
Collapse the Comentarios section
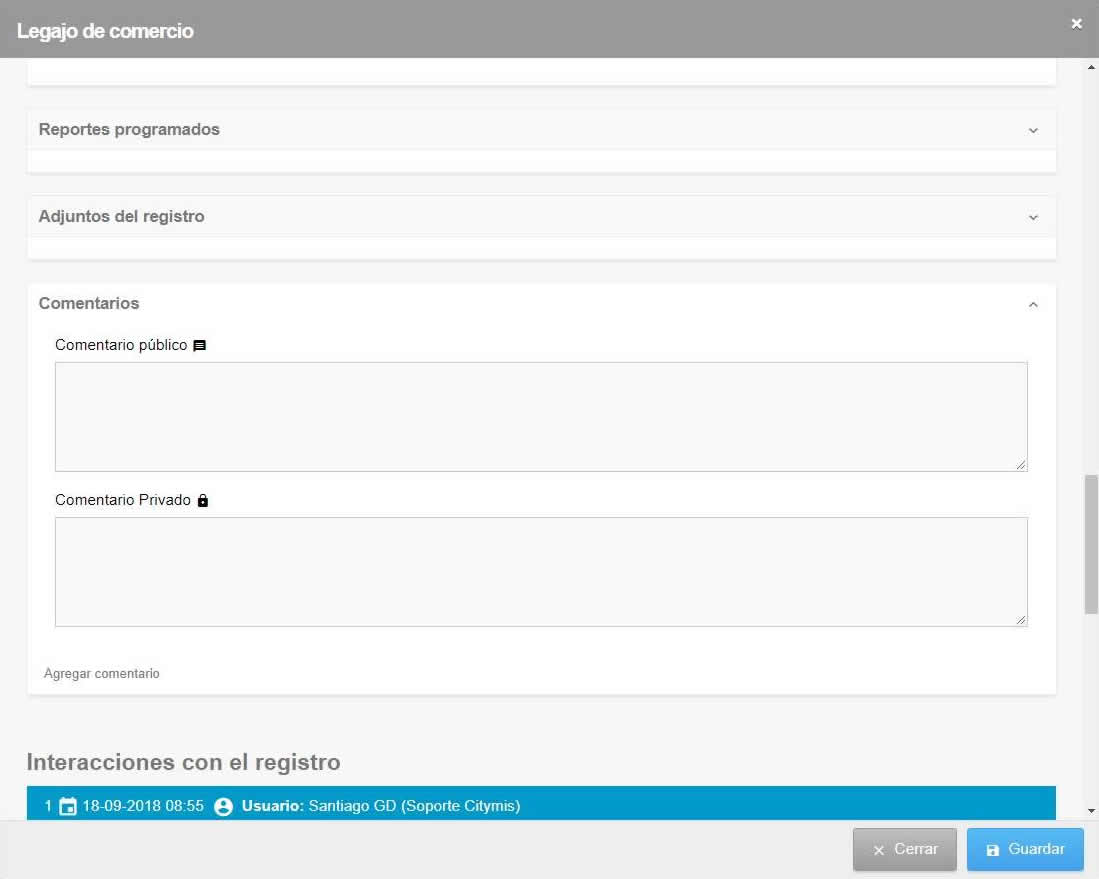click(x=1033, y=304)
